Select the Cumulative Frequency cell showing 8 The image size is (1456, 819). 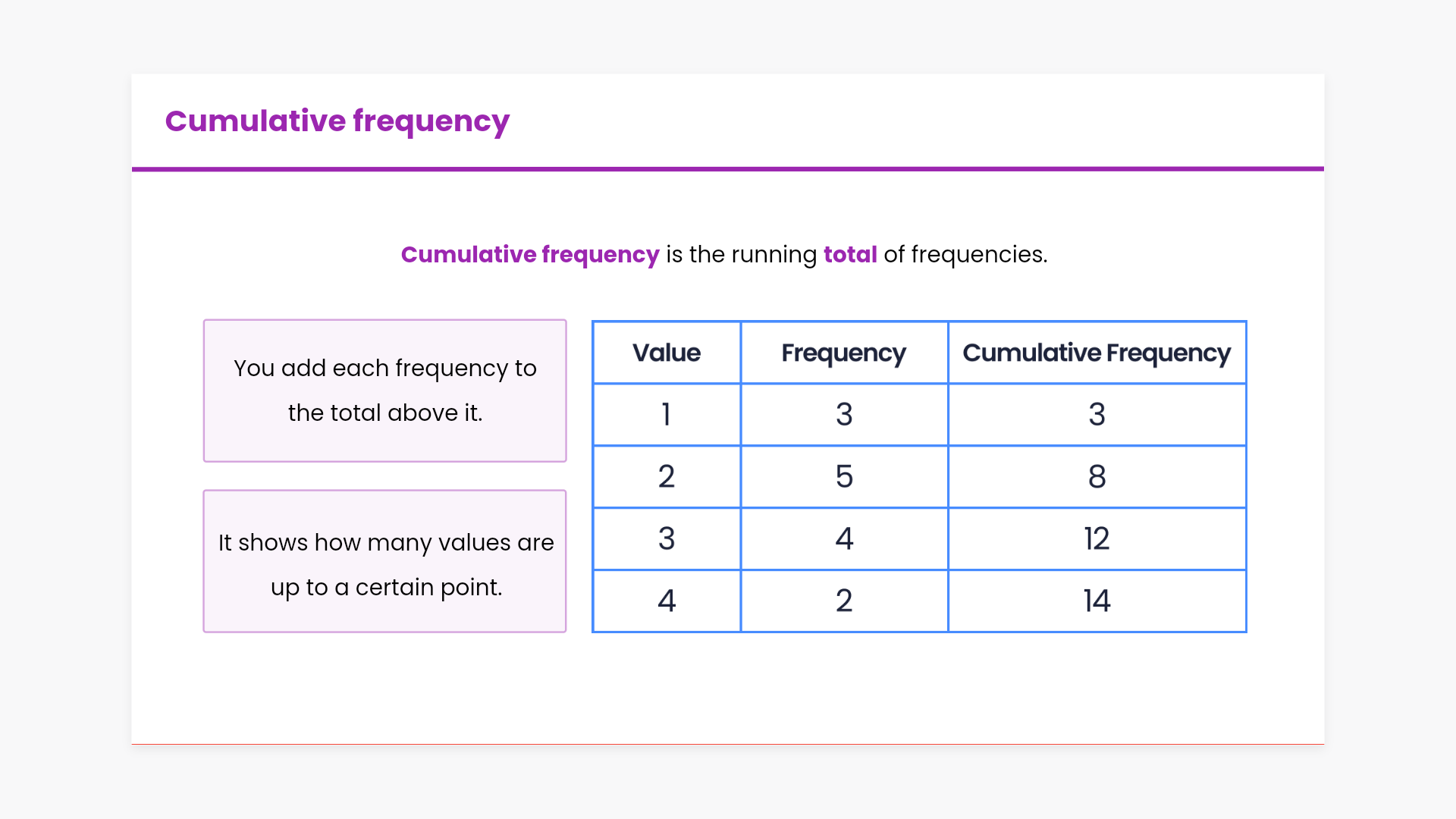1096,477
